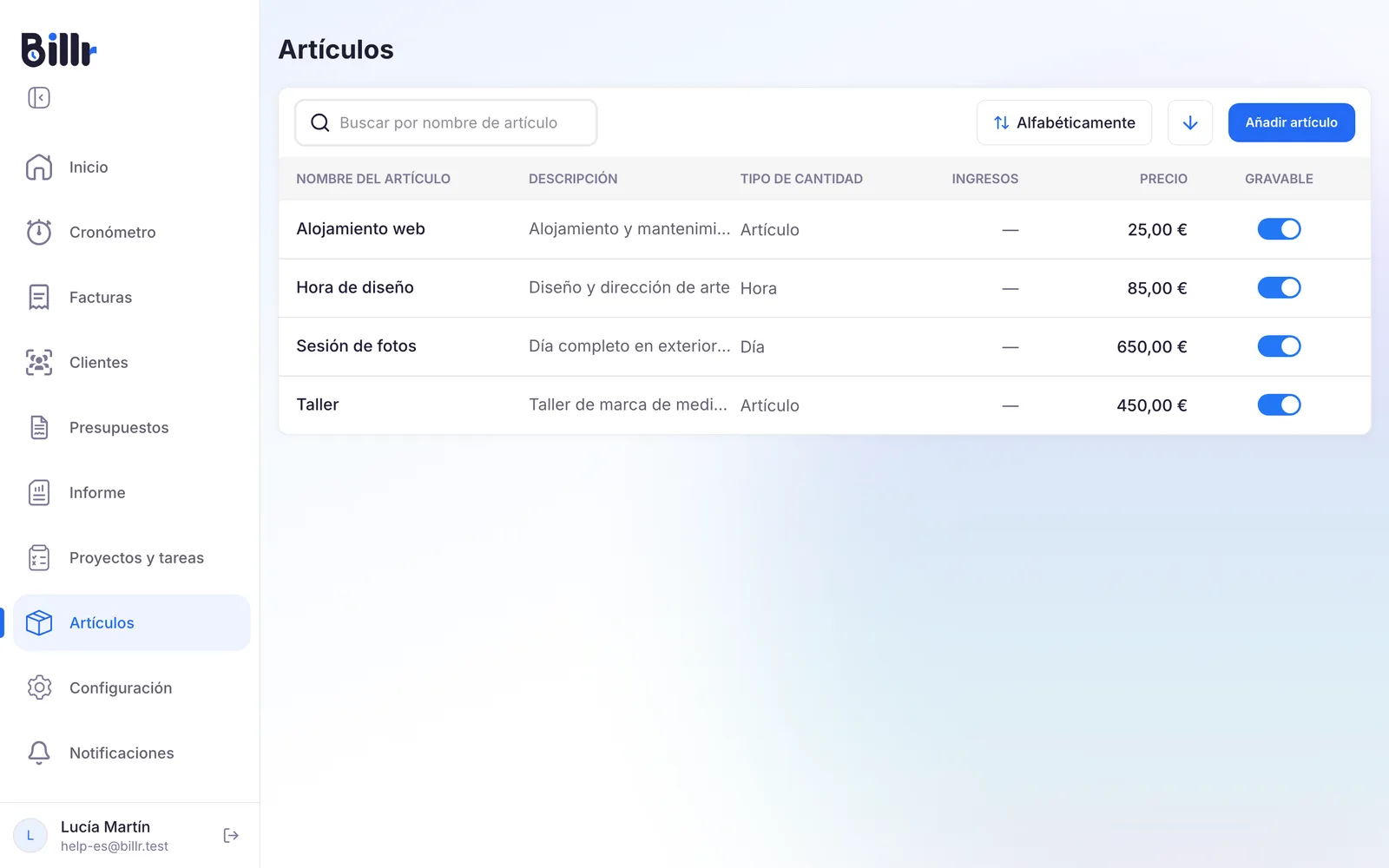
Task: Toggle gravable for Sesión de fotos
Action: (x=1279, y=346)
